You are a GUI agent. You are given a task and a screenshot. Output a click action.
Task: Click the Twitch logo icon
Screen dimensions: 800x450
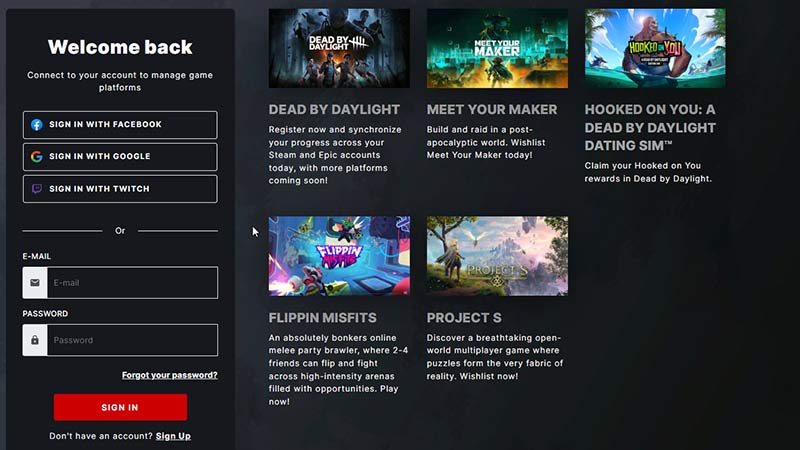tap(37, 189)
